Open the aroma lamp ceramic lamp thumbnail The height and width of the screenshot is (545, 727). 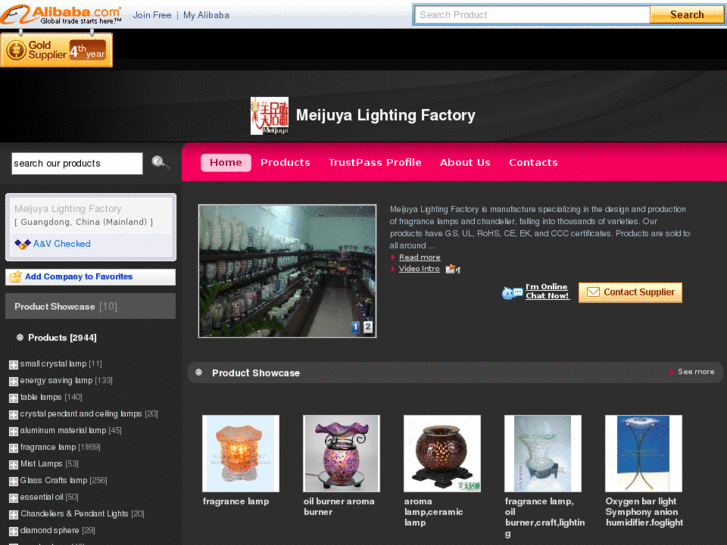tap(442, 454)
